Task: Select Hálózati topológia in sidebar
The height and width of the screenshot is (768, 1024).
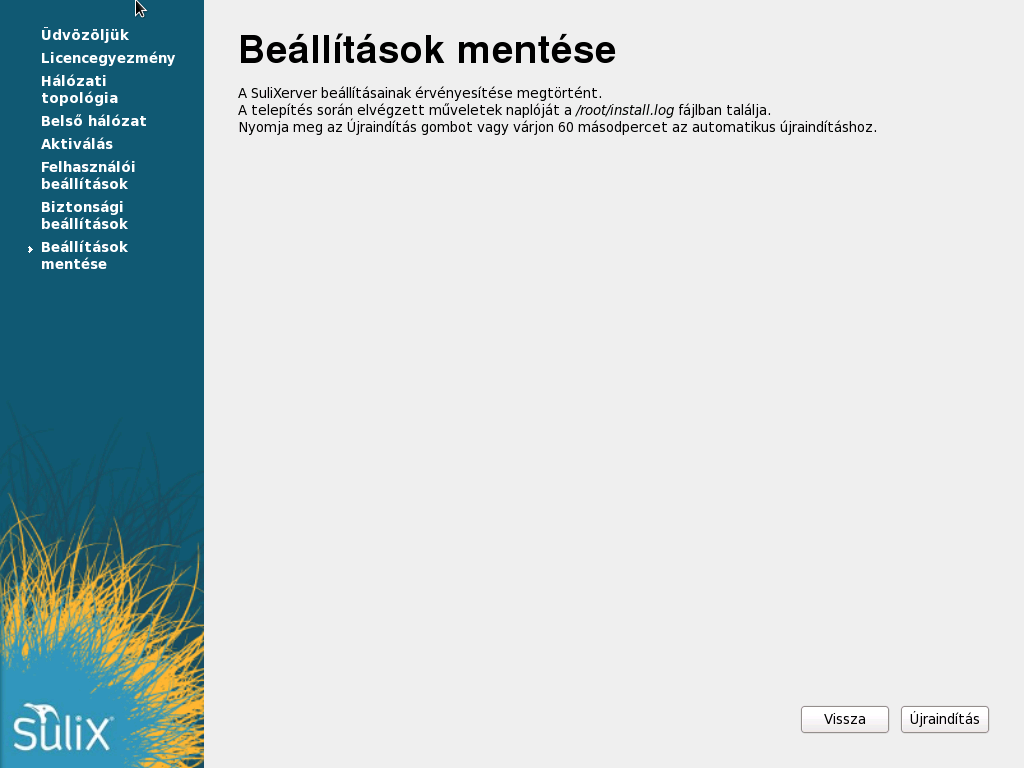Action: click(80, 89)
